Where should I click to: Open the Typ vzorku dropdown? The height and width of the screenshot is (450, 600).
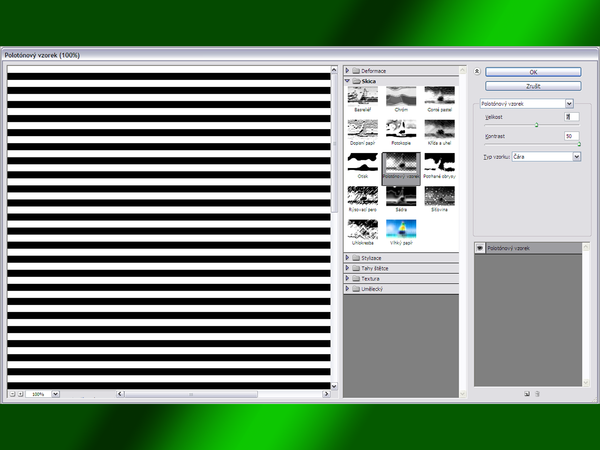(576, 156)
